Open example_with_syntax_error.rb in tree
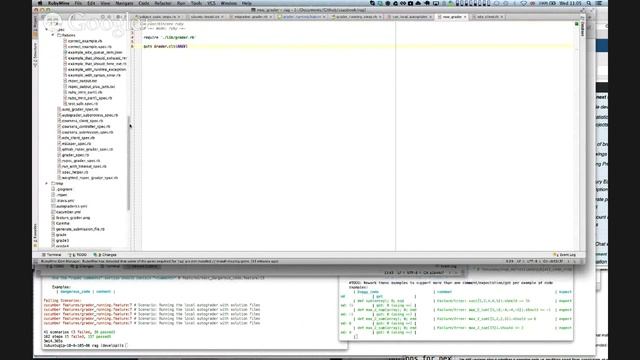This screenshot has width=640, height=360. tap(92, 76)
